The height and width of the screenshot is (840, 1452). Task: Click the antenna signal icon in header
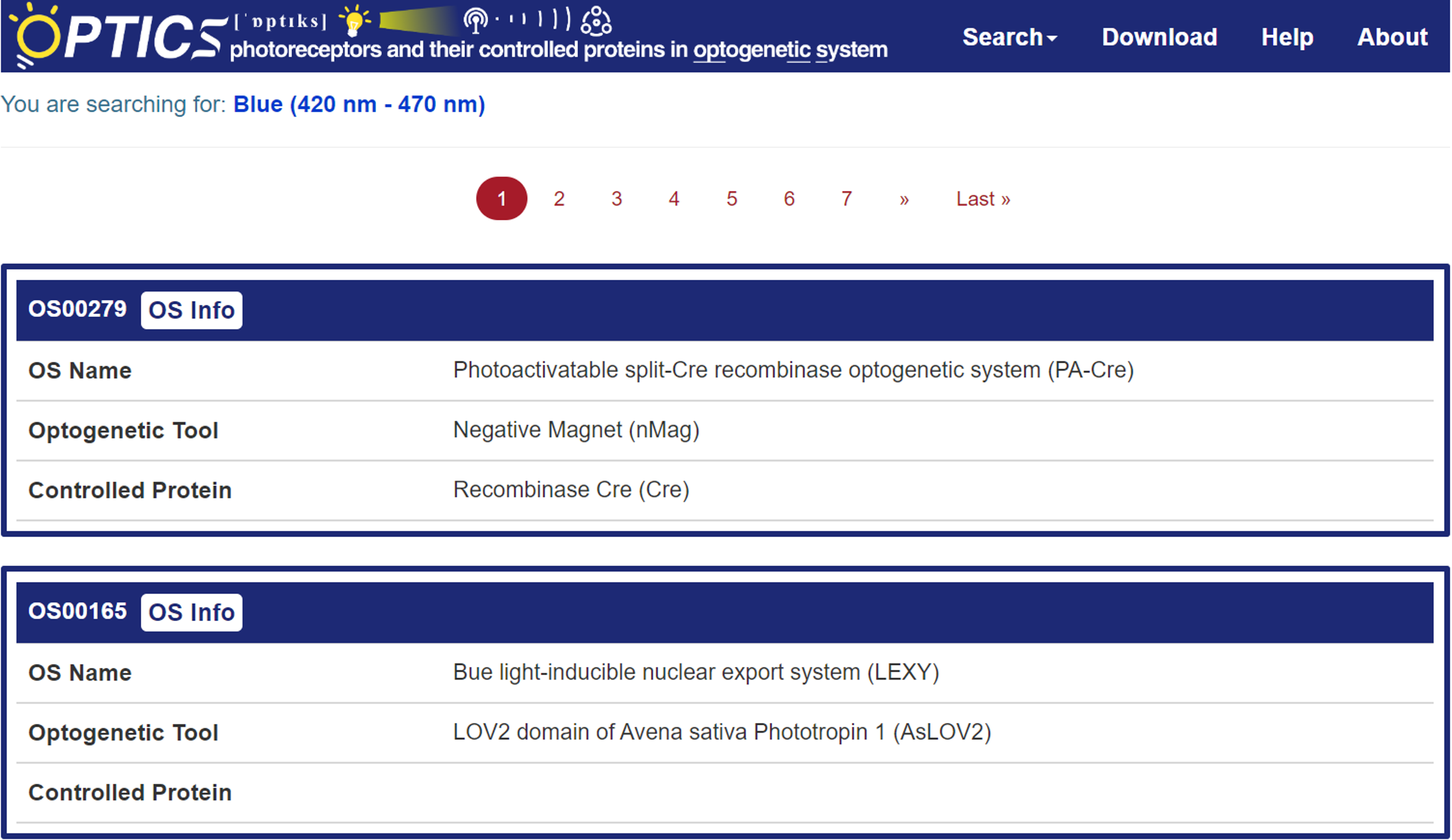click(476, 20)
